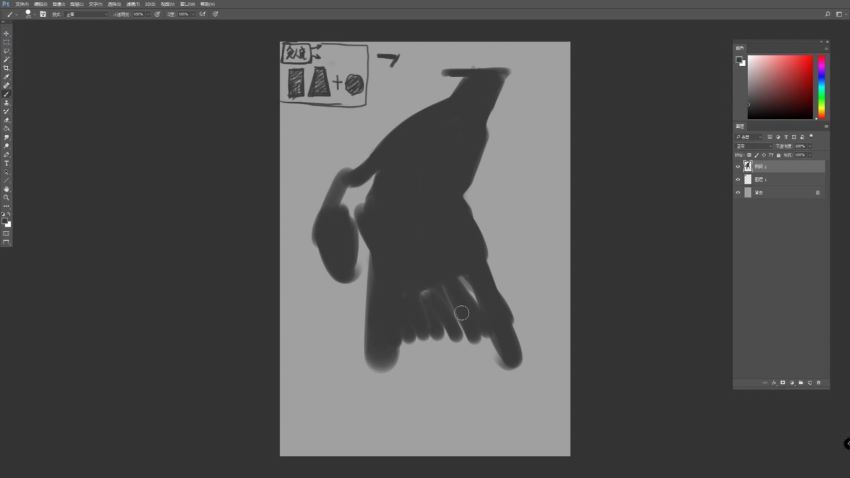Viewport: 850px width, 478px height.
Task: Select the bottom background layer thumbnail
Action: [747, 192]
